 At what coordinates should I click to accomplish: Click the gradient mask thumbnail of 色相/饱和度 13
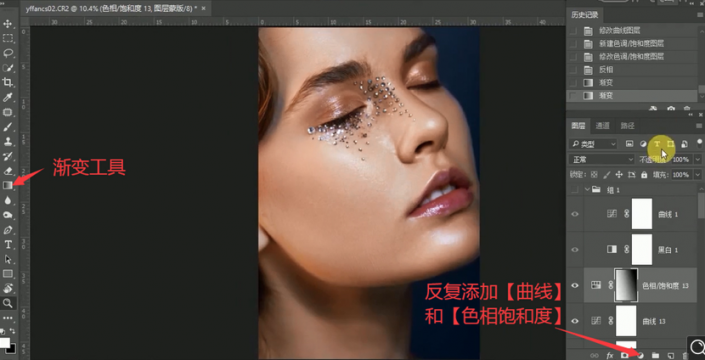[626, 285]
